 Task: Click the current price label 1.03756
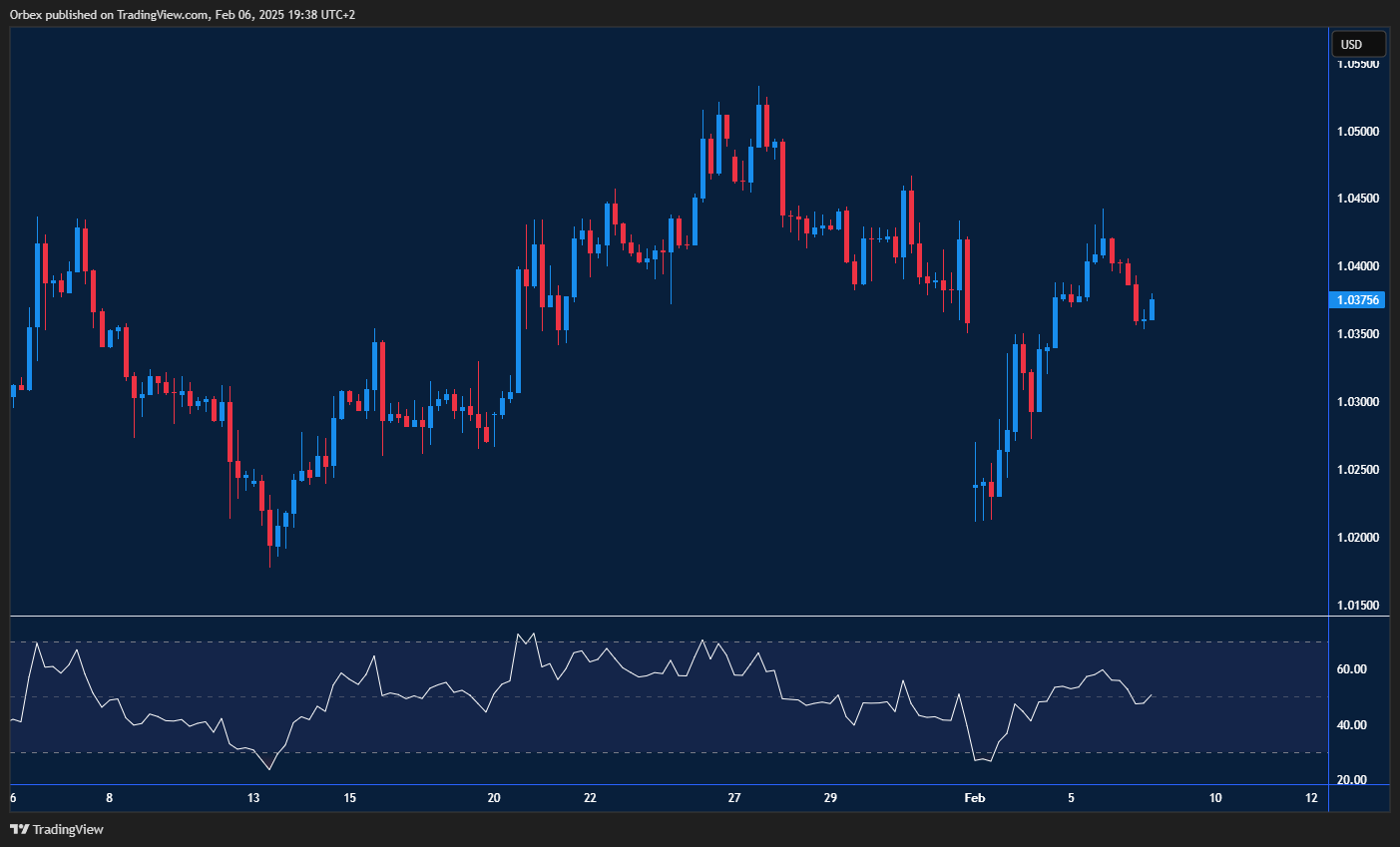click(1357, 299)
